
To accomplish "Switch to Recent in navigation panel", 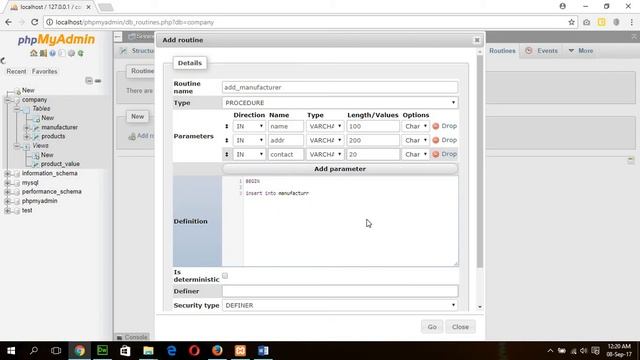I will tap(16, 71).
